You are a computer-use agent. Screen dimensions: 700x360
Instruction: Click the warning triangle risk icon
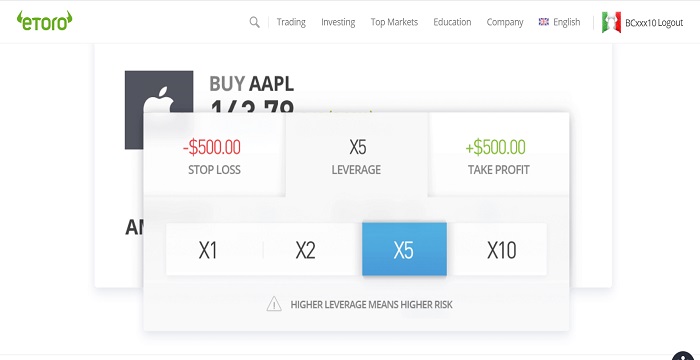point(274,304)
